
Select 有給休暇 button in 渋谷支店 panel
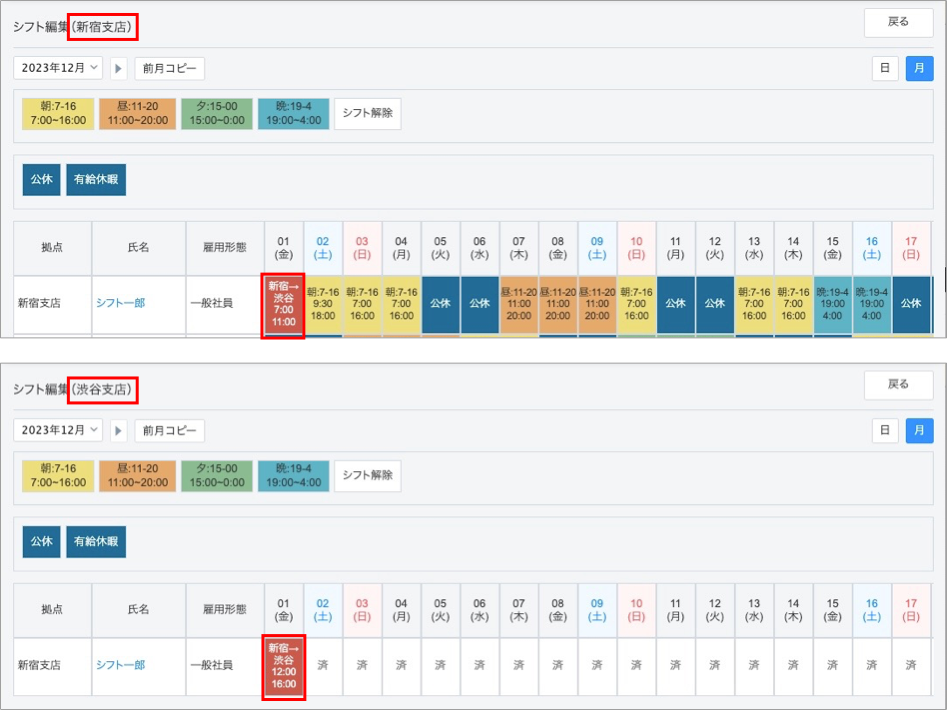[96, 543]
